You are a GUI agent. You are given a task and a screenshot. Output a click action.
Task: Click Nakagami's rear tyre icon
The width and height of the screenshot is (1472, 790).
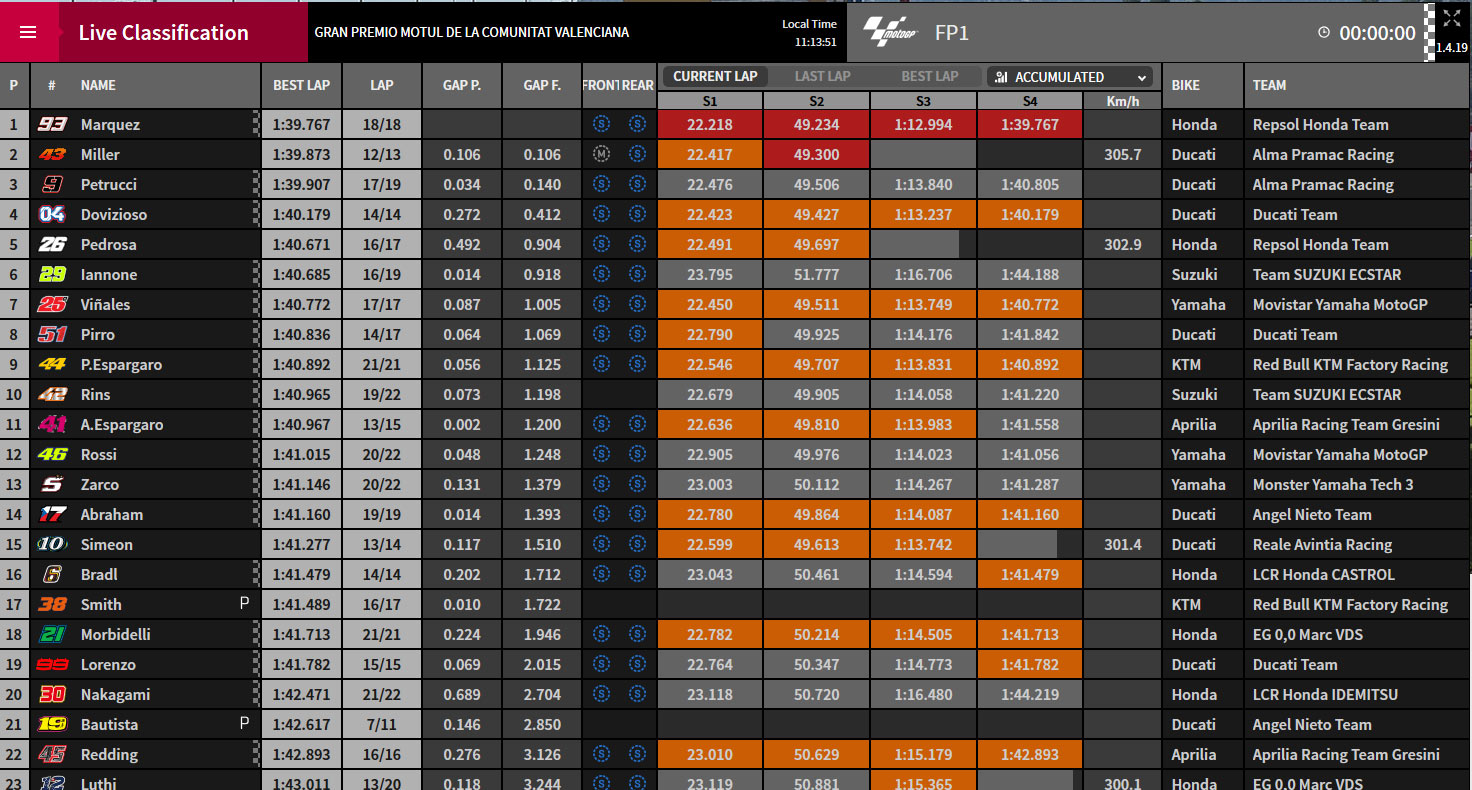pos(637,694)
